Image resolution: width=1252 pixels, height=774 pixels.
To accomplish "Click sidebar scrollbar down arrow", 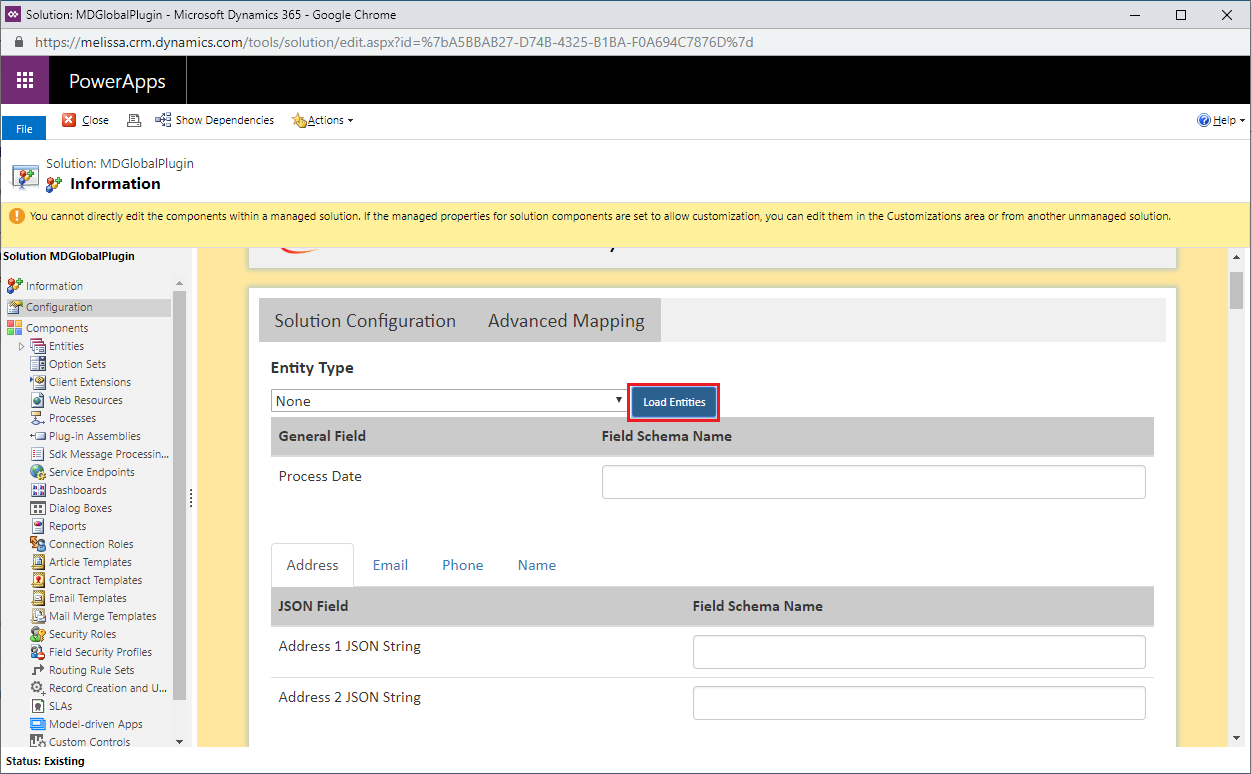I will 180,741.
